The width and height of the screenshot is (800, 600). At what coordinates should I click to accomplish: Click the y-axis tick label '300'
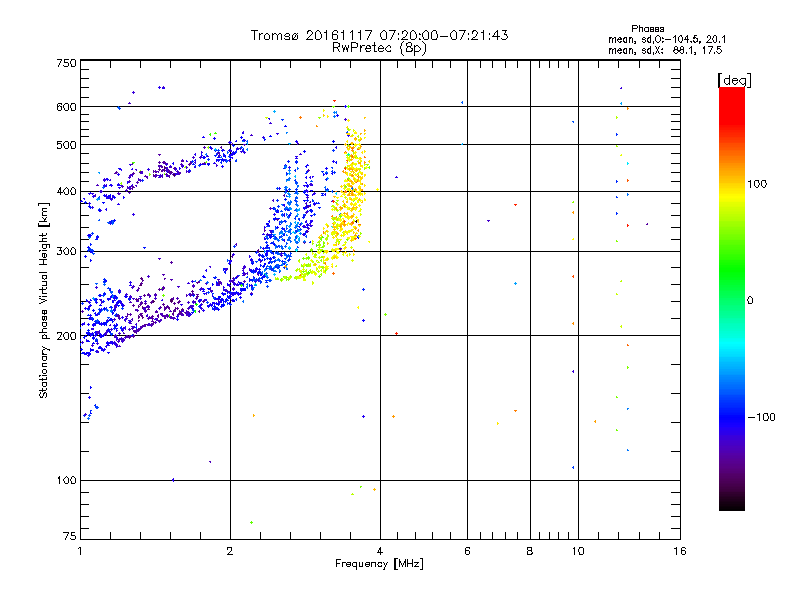66,252
